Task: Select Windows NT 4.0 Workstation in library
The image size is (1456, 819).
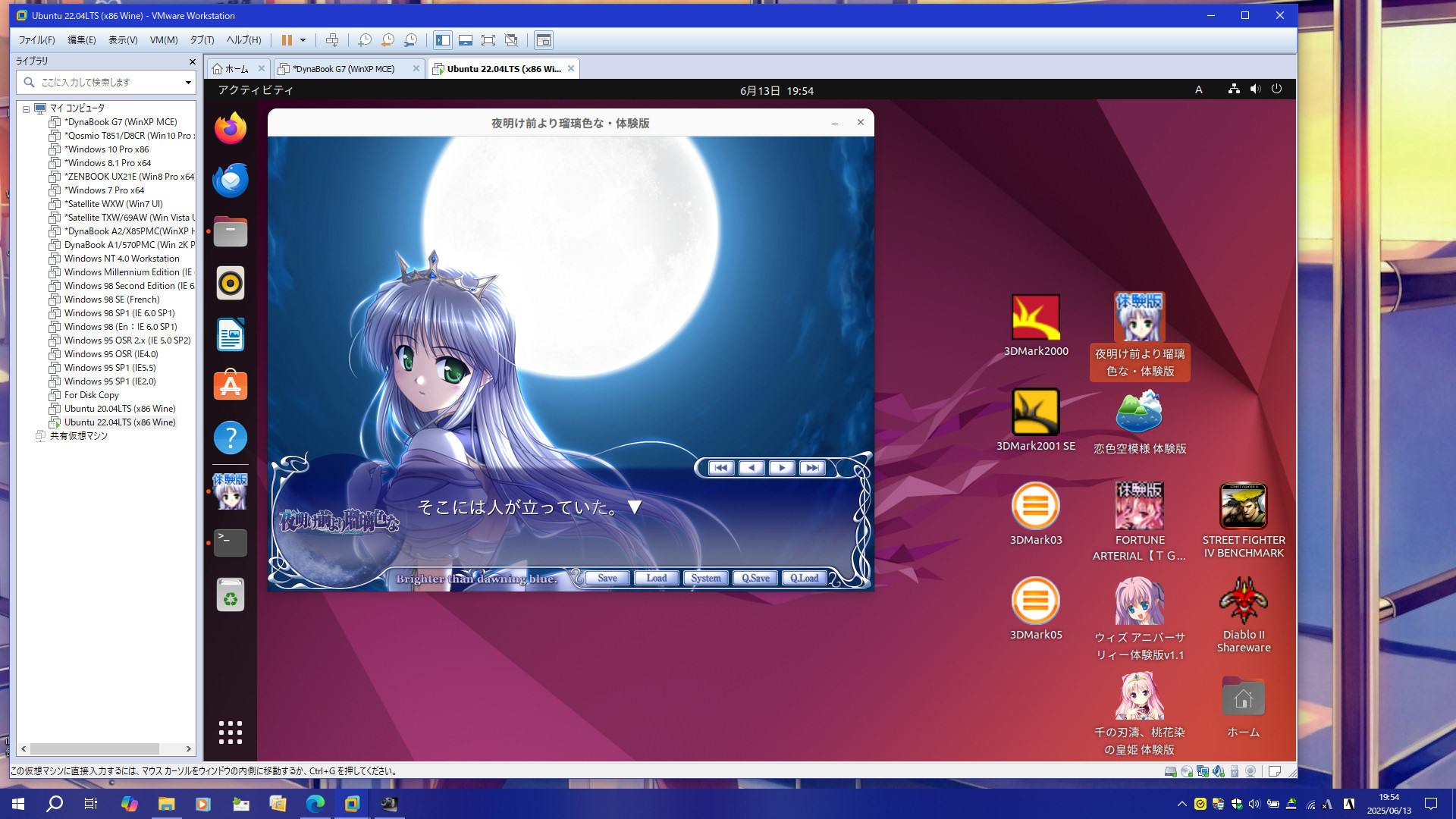Action: (121, 259)
